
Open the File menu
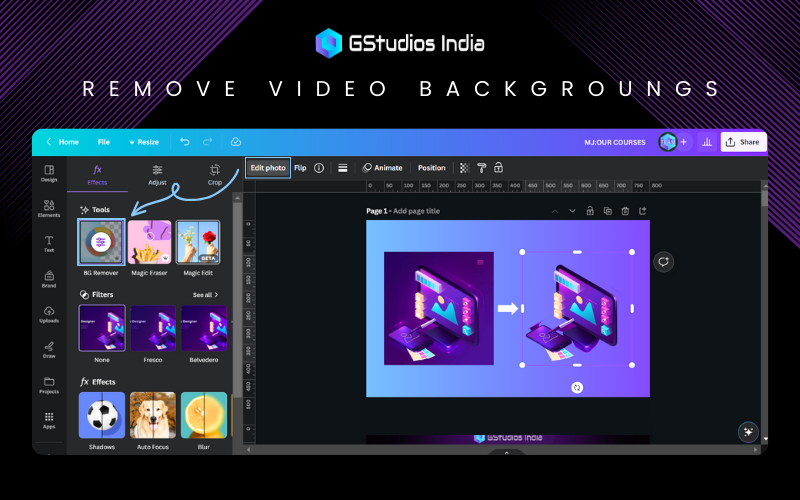(103, 142)
